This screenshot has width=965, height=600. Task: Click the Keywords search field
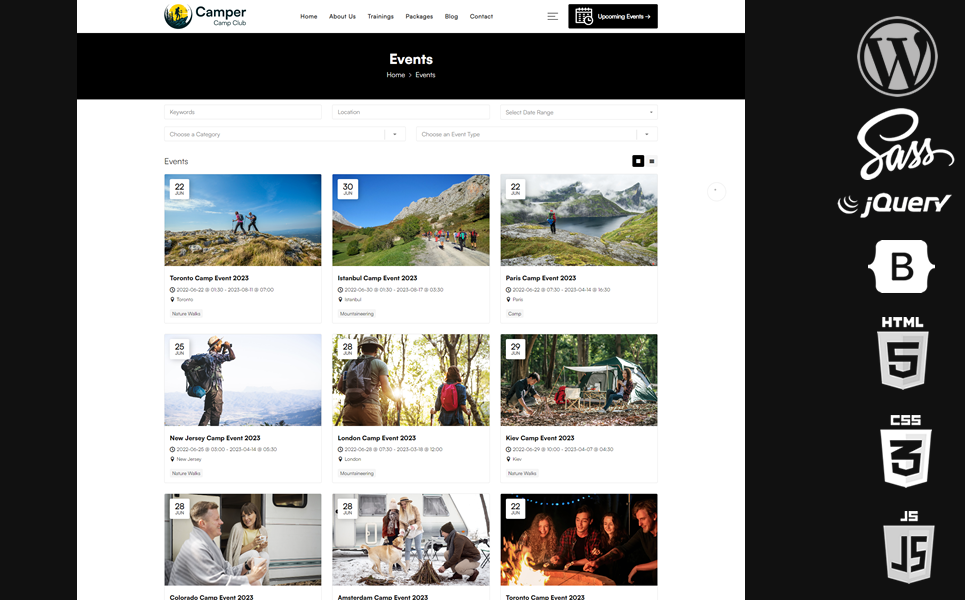click(243, 113)
